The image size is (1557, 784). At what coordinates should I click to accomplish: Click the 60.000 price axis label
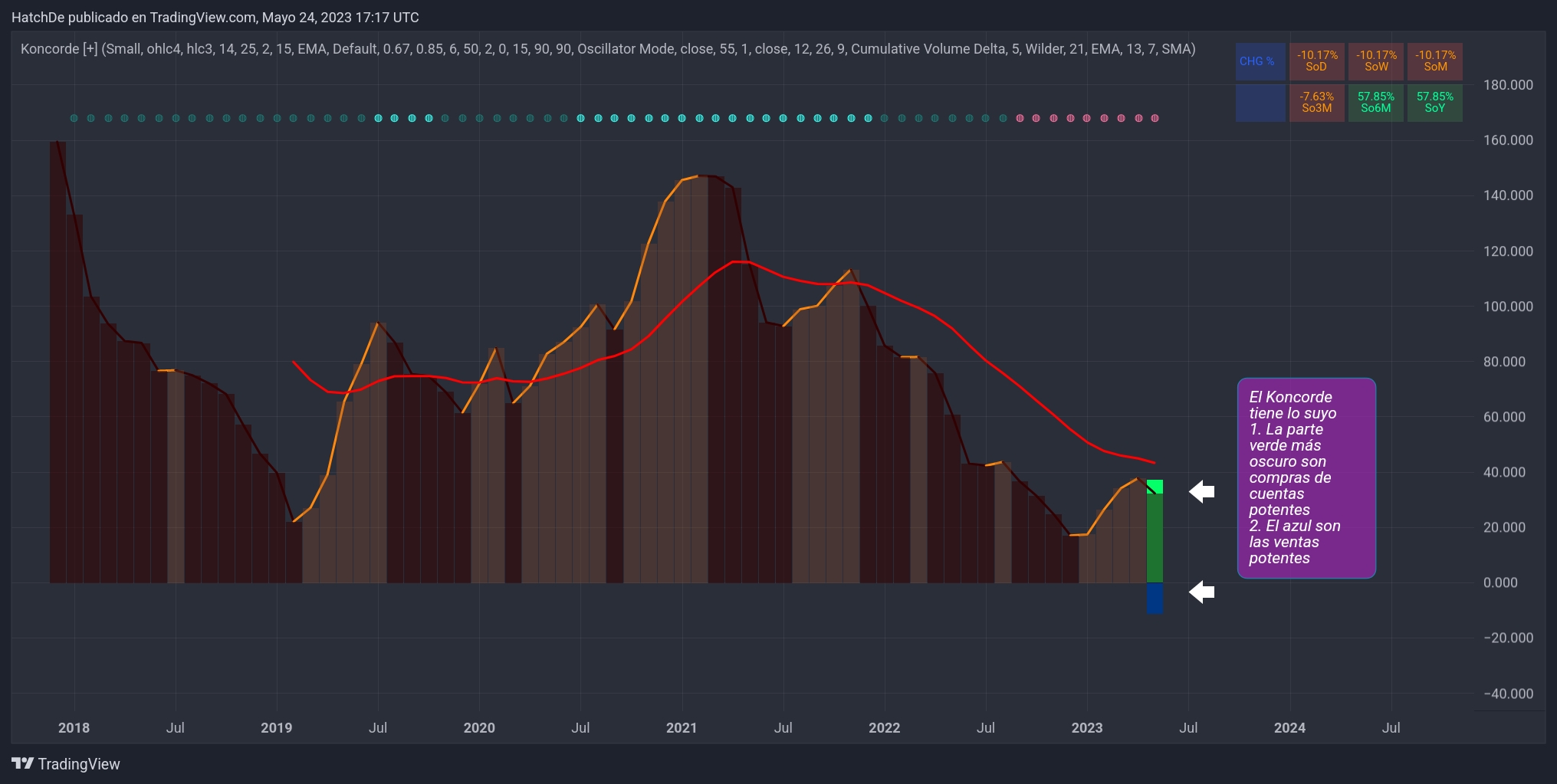(x=1504, y=417)
